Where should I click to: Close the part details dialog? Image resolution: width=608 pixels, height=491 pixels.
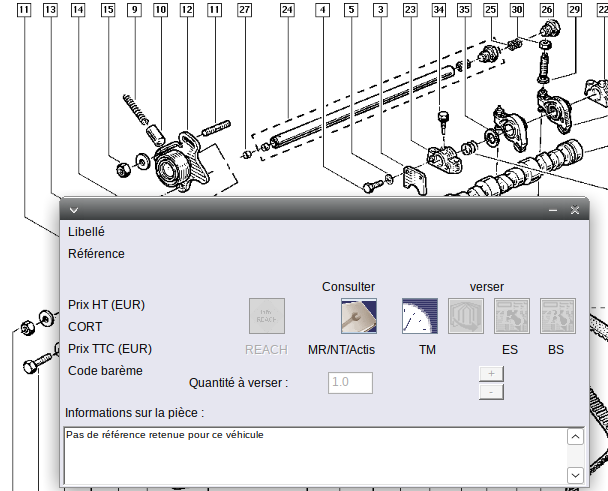[575, 211]
